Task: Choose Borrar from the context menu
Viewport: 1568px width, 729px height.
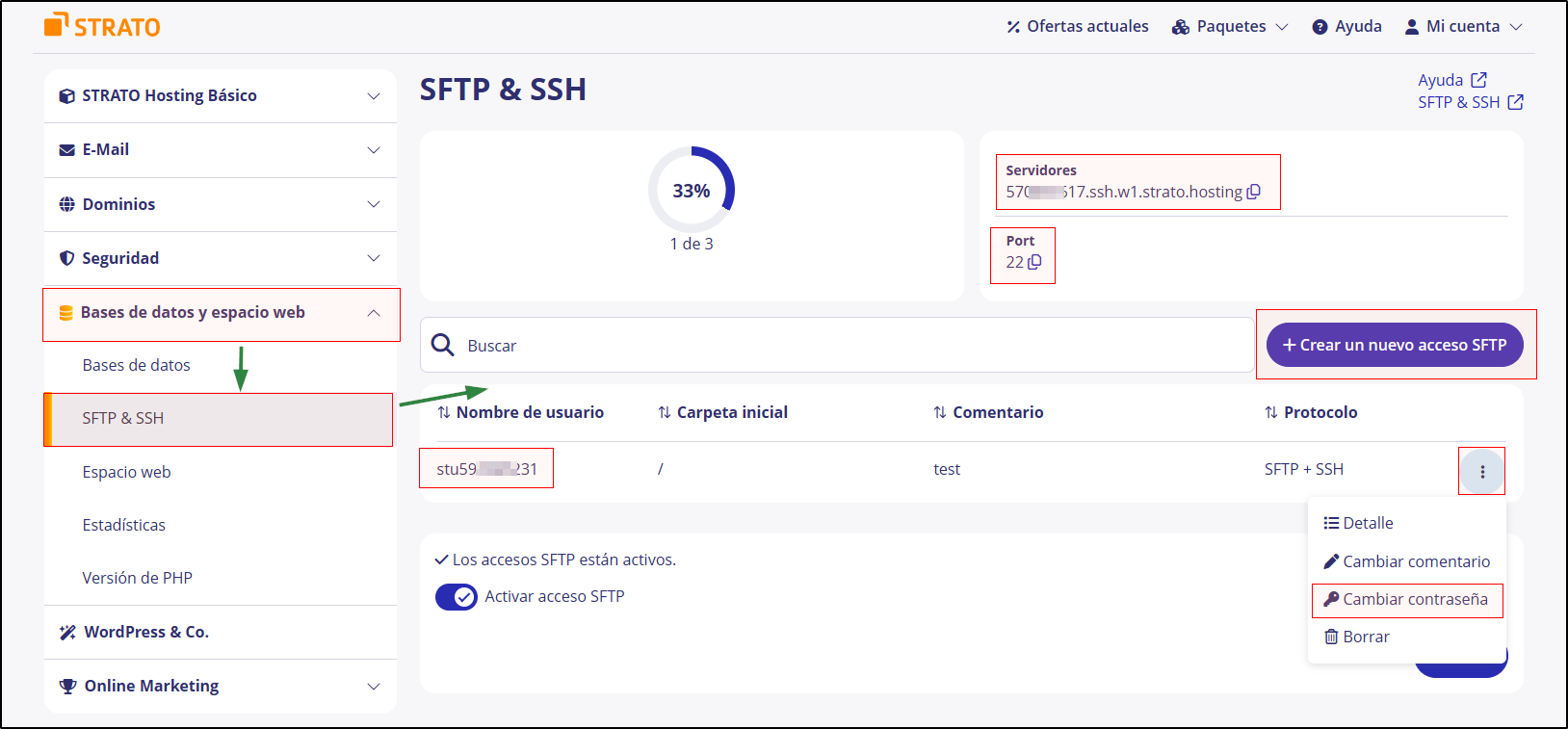Action: coord(1357,637)
